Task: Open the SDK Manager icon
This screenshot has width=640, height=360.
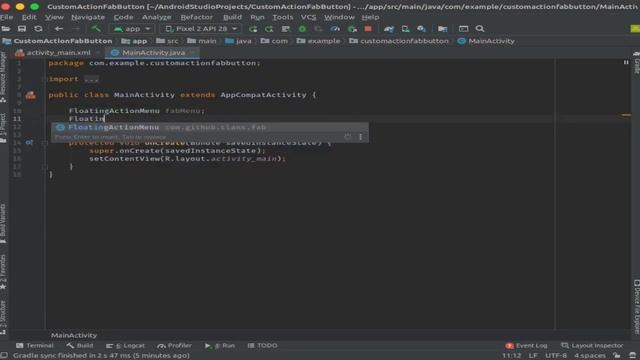Action: coord(422,29)
